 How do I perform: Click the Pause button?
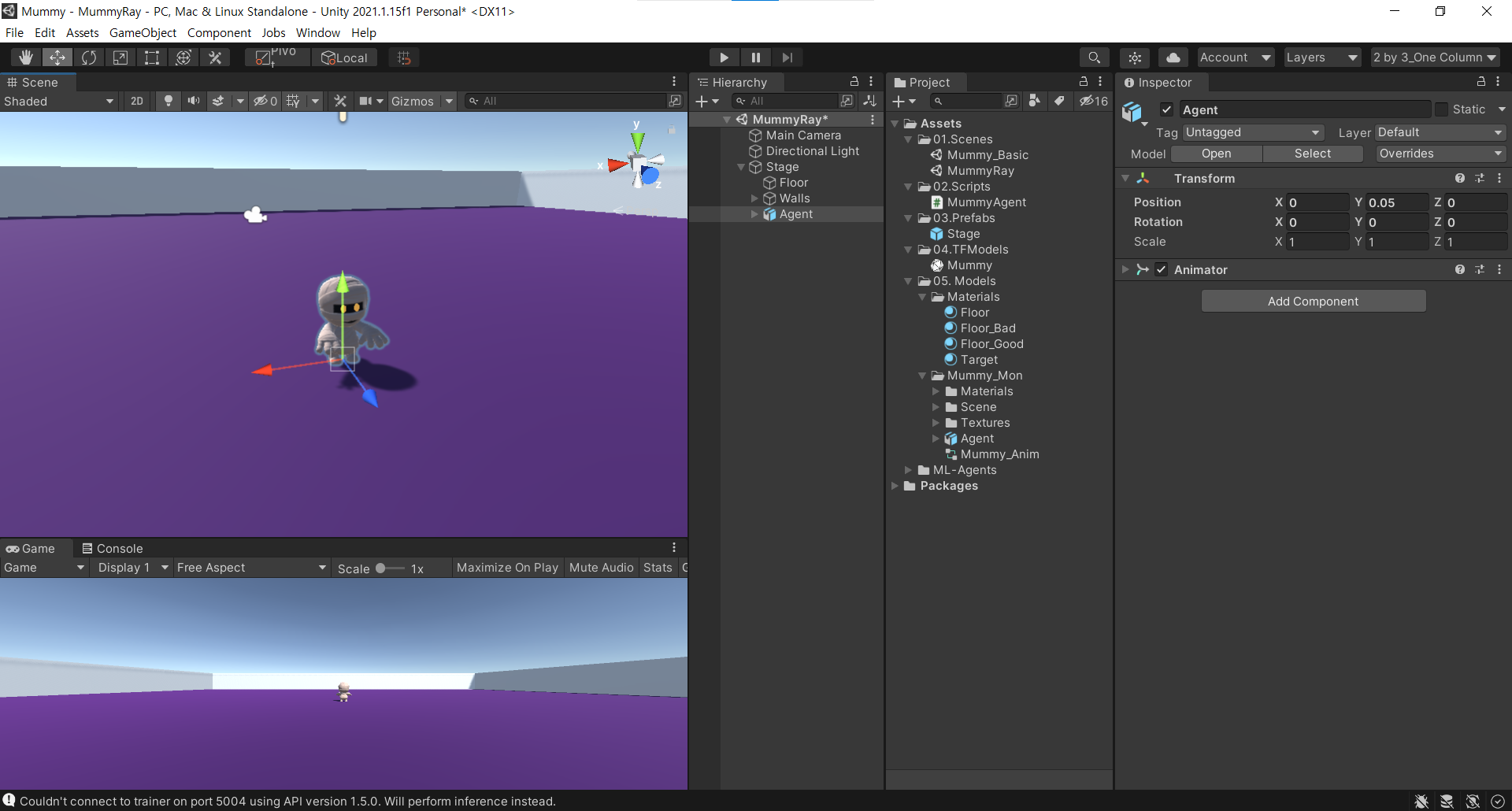click(755, 57)
